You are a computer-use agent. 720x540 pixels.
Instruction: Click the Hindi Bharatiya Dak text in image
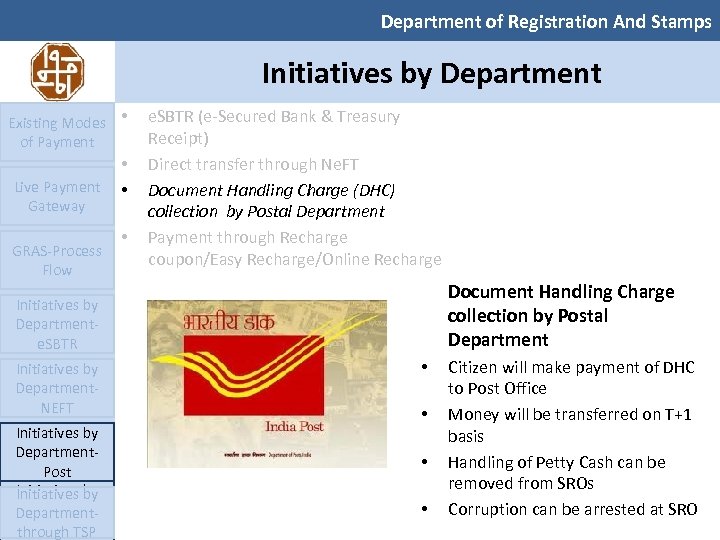(x=228, y=321)
